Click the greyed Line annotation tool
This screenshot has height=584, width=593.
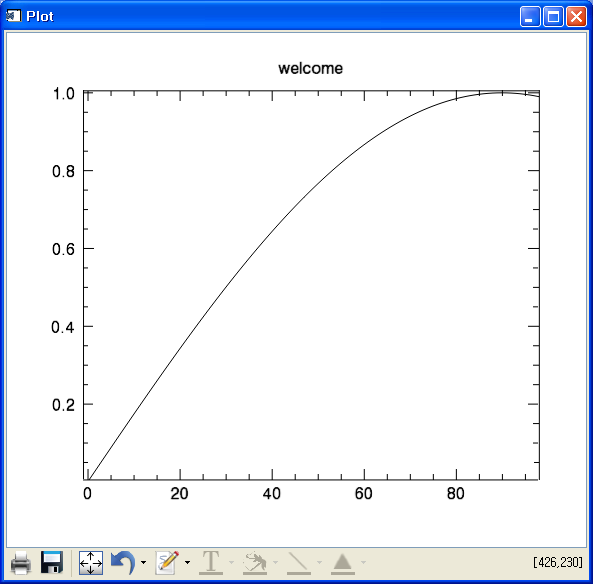pyautogui.click(x=299, y=562)
